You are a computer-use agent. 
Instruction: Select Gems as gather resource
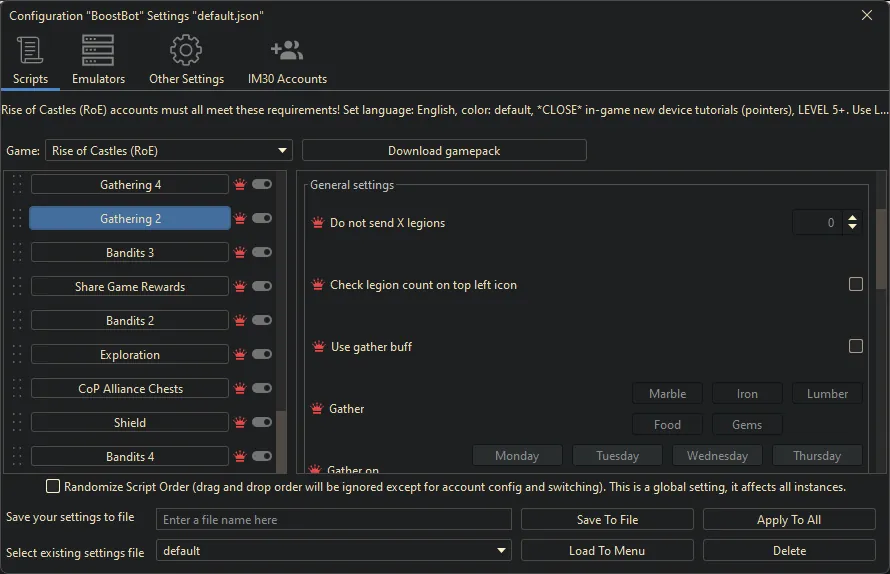pyautogui.click(x=747, y=425)
